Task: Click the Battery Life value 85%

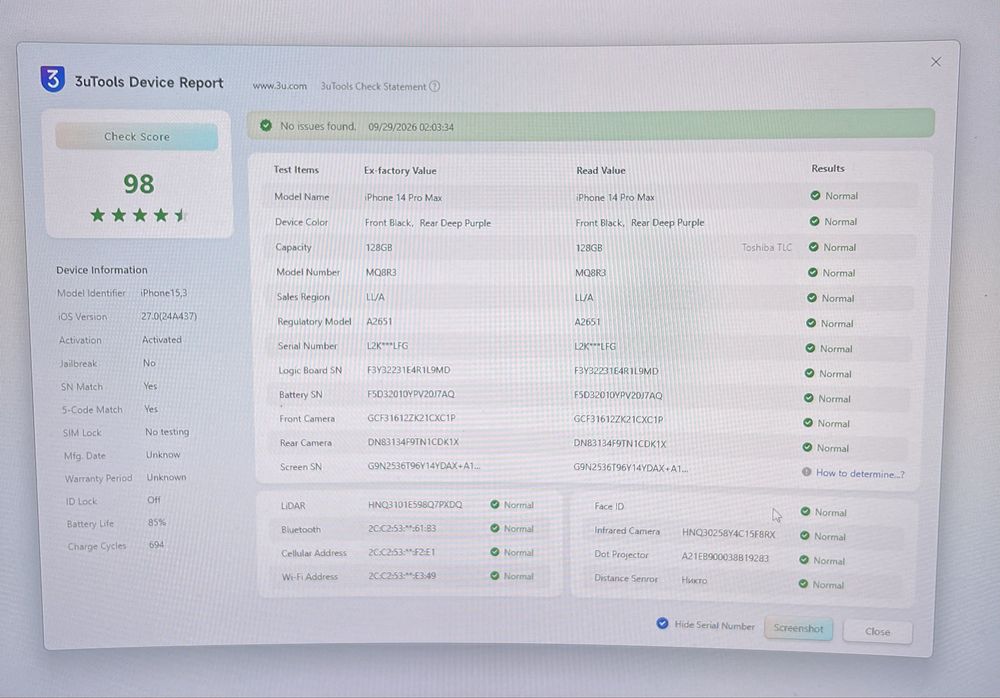Action: [157, 523]
